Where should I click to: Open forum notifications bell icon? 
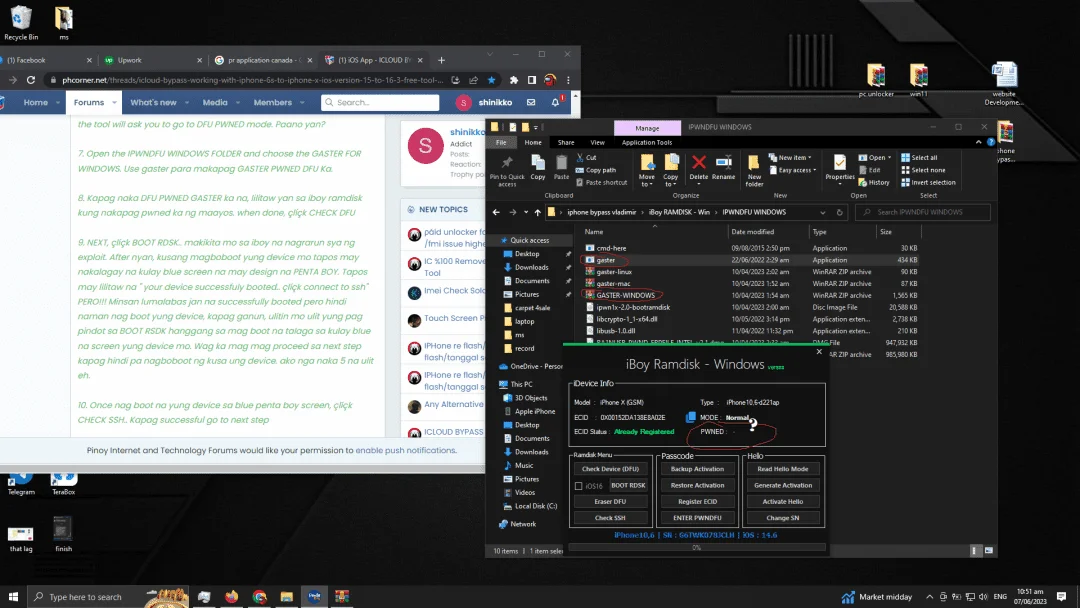point(555,102)
